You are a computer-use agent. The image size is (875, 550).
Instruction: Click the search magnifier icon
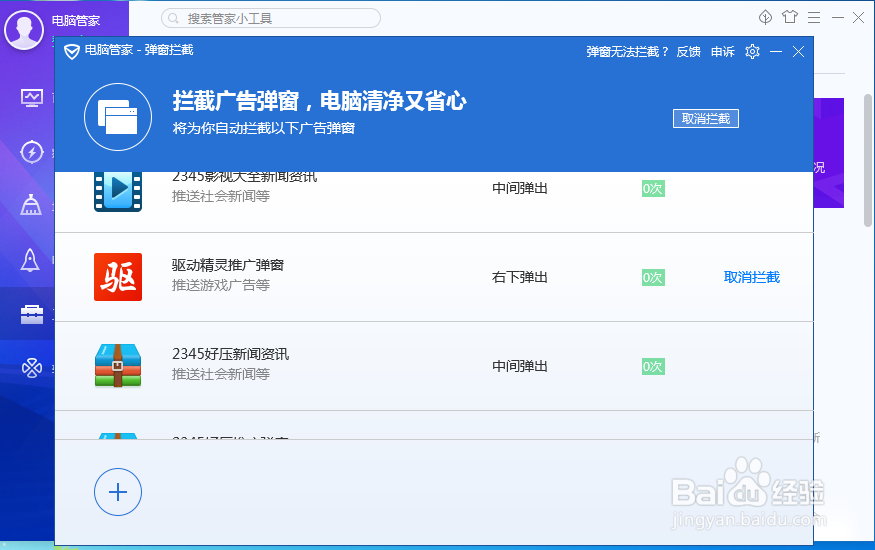(174, 18)
